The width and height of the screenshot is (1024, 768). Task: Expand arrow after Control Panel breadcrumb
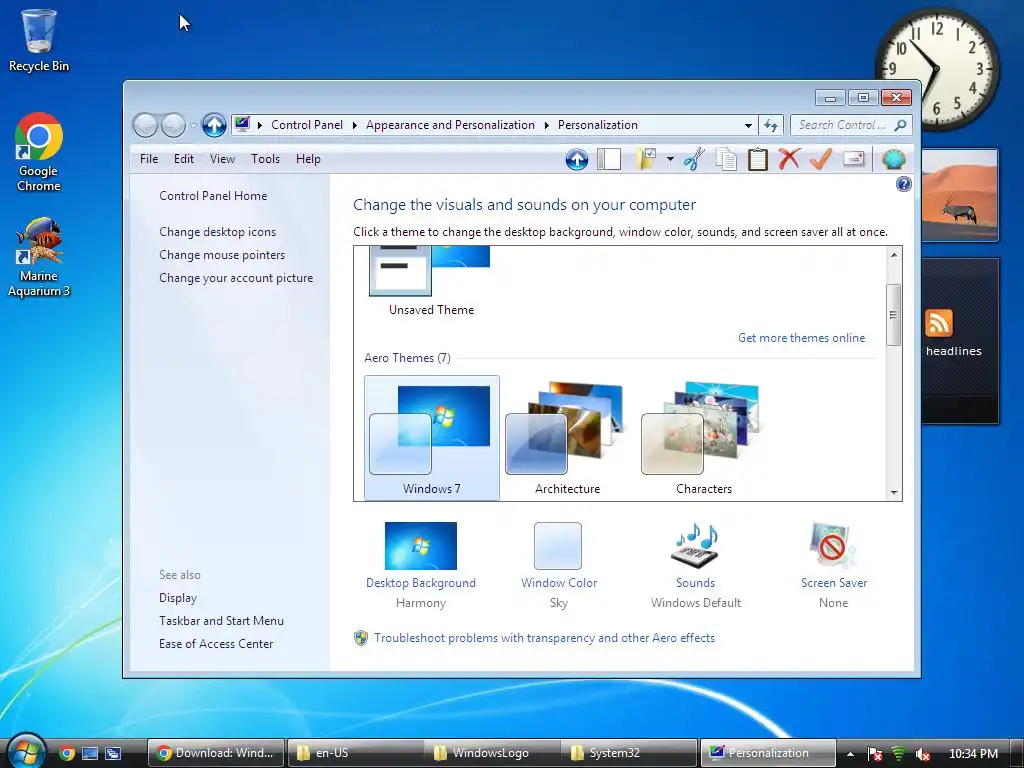[x=355, y=125]
